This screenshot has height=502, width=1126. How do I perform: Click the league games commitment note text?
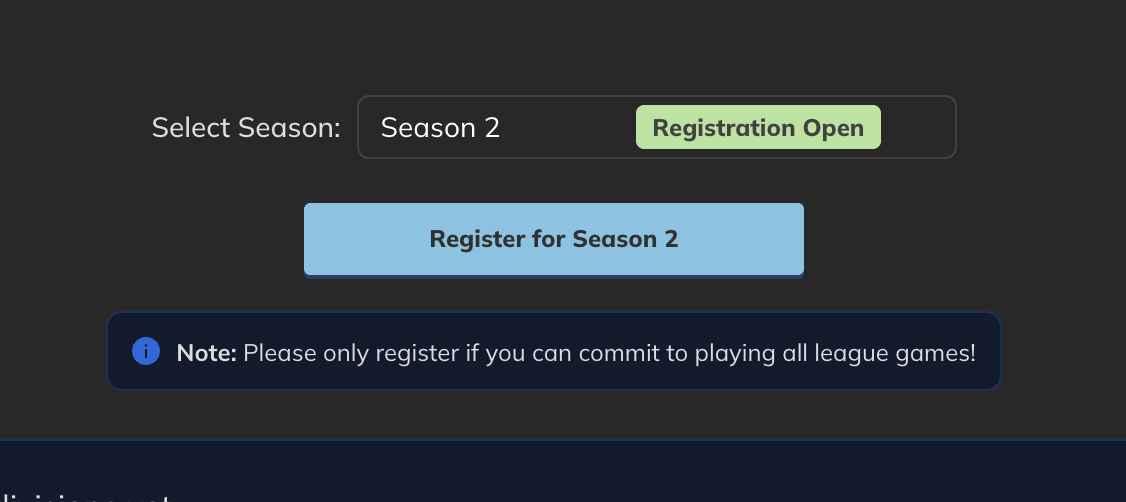(x=608, y=352)
